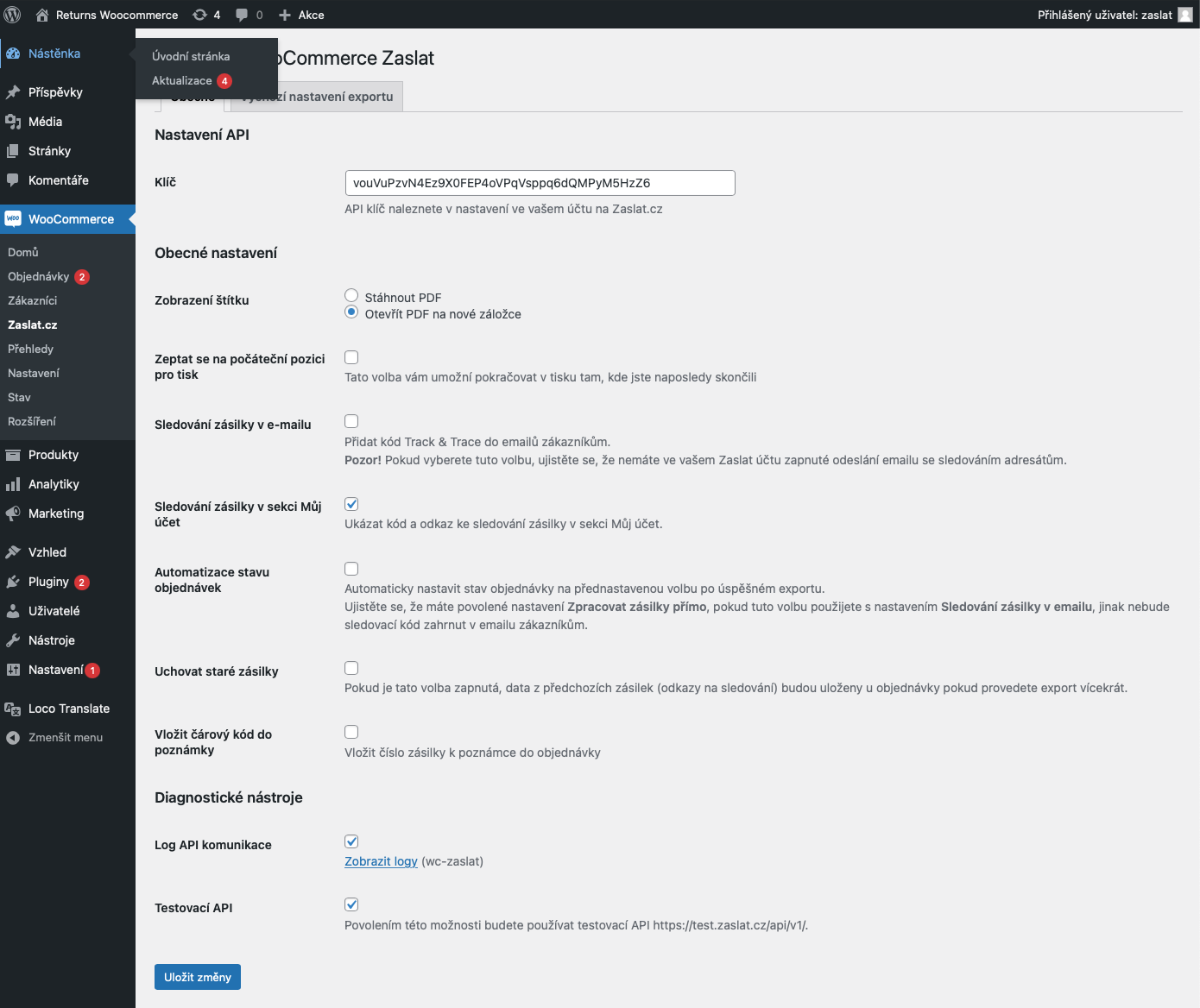
Task: Open the comments bubble icon in admin bar
Action: pos(242,15)
